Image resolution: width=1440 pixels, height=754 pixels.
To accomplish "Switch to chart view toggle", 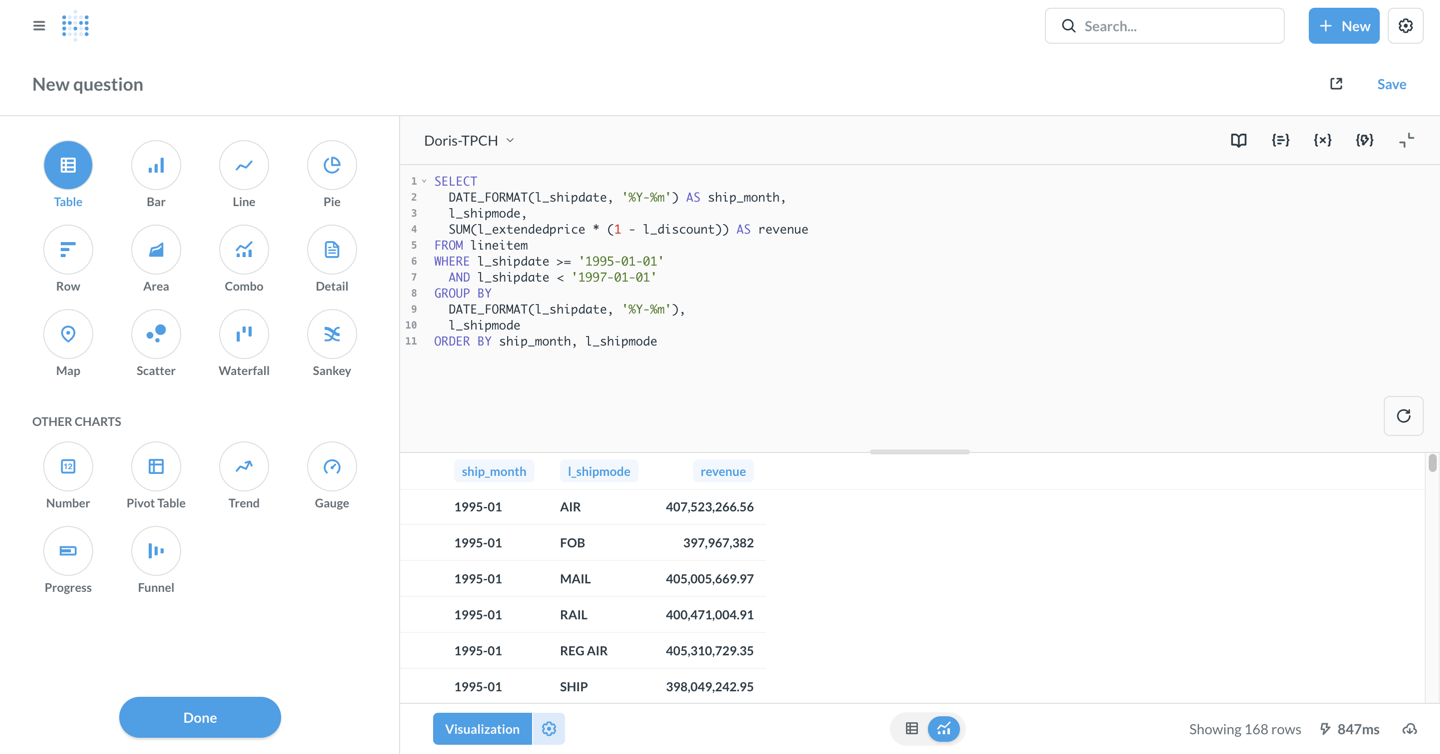I will coord(943,729).
